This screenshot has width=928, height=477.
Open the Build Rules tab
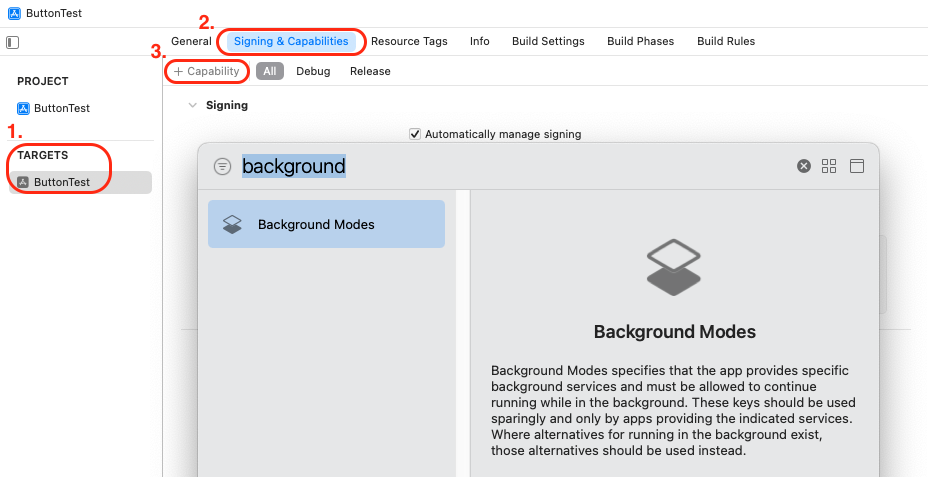(x=726, y=41)
